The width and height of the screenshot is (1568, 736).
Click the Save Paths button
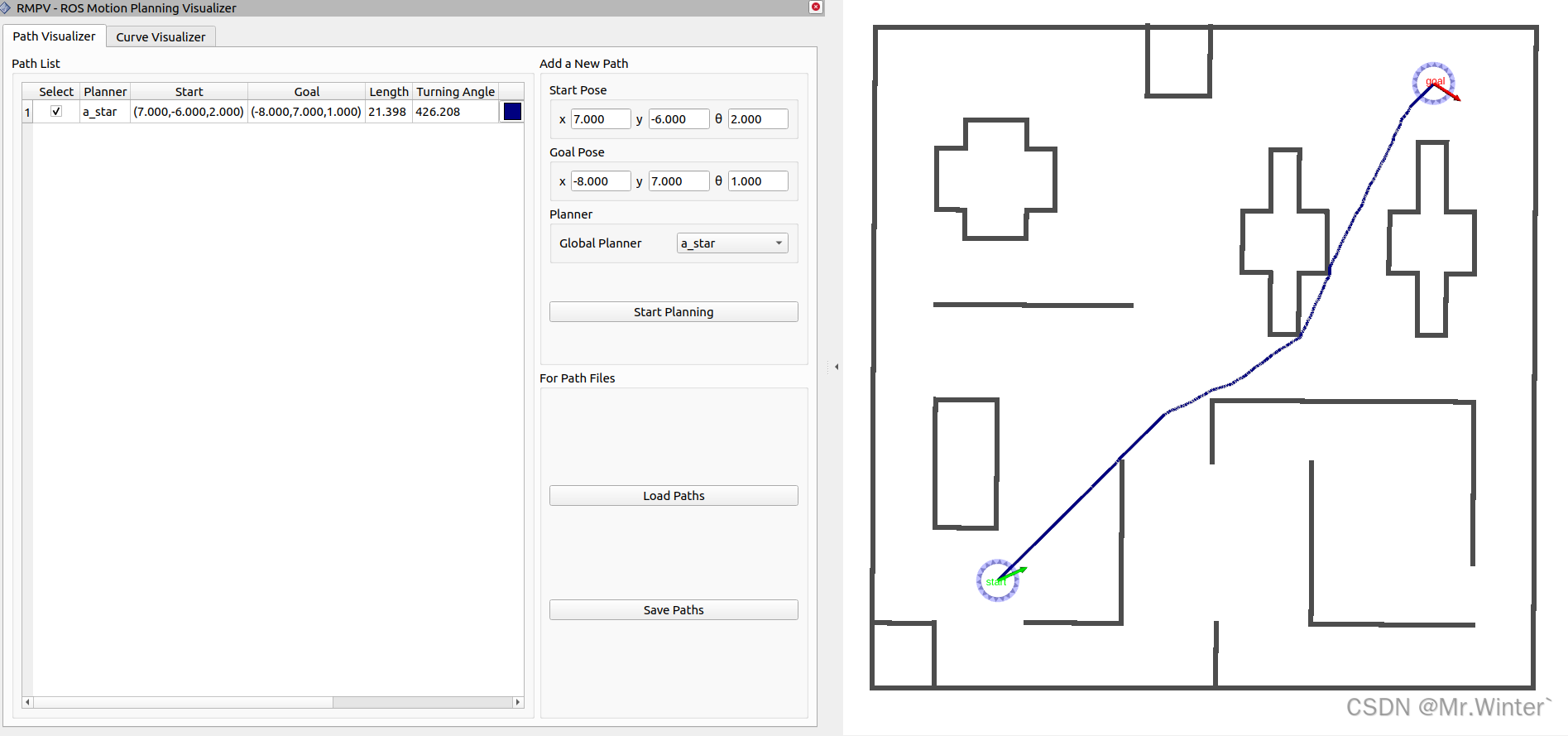(674, 610)
